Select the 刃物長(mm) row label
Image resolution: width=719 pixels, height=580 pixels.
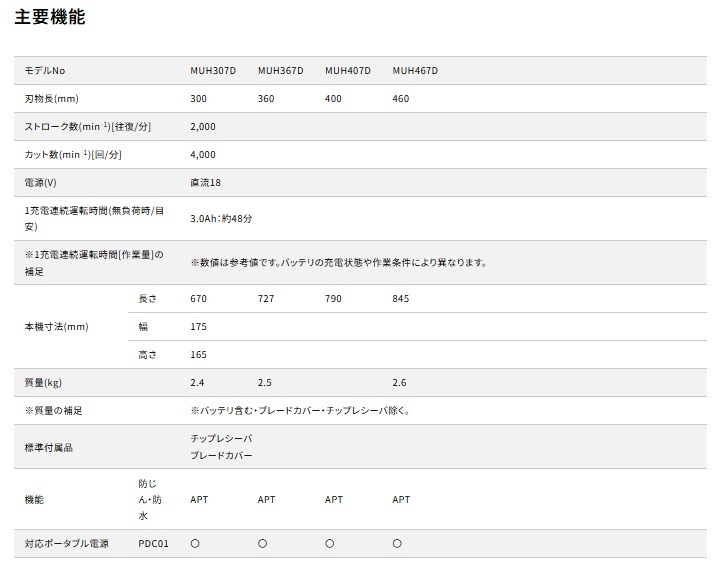click(51, 99)
